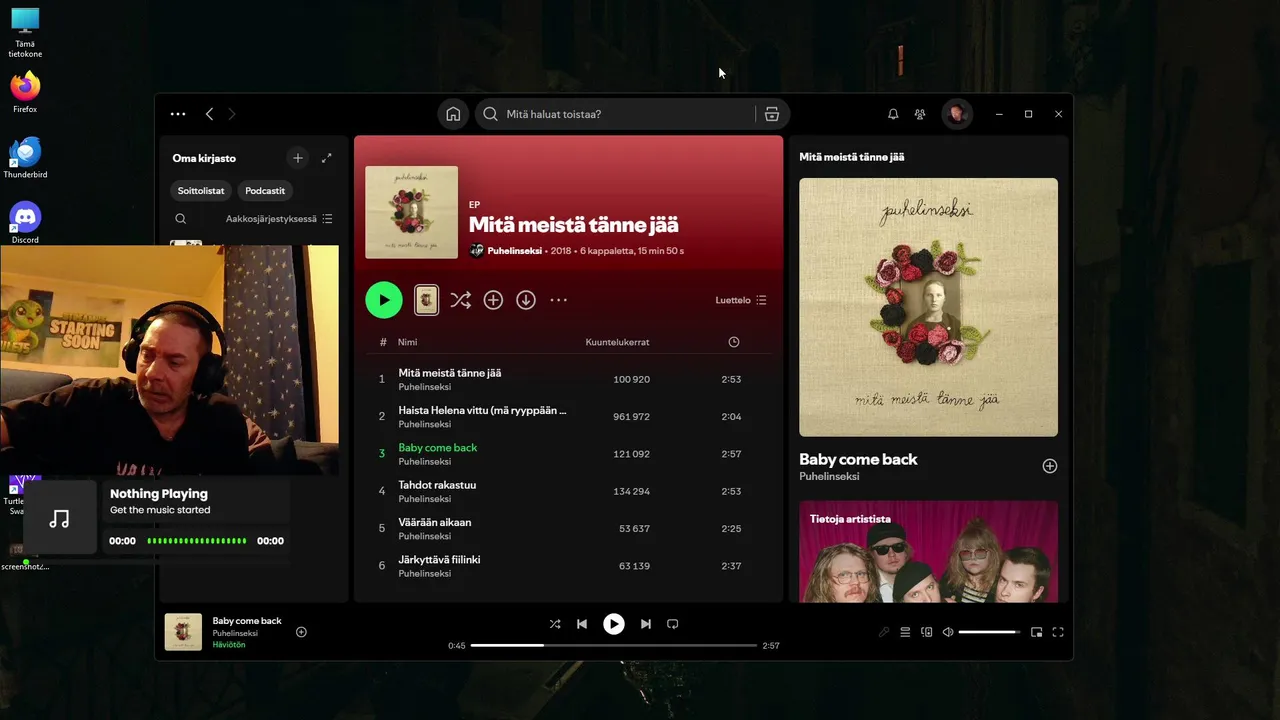Enter full screen mode
The height and width of the screenshot is (720, 1280).
(x=1058, y=632)
